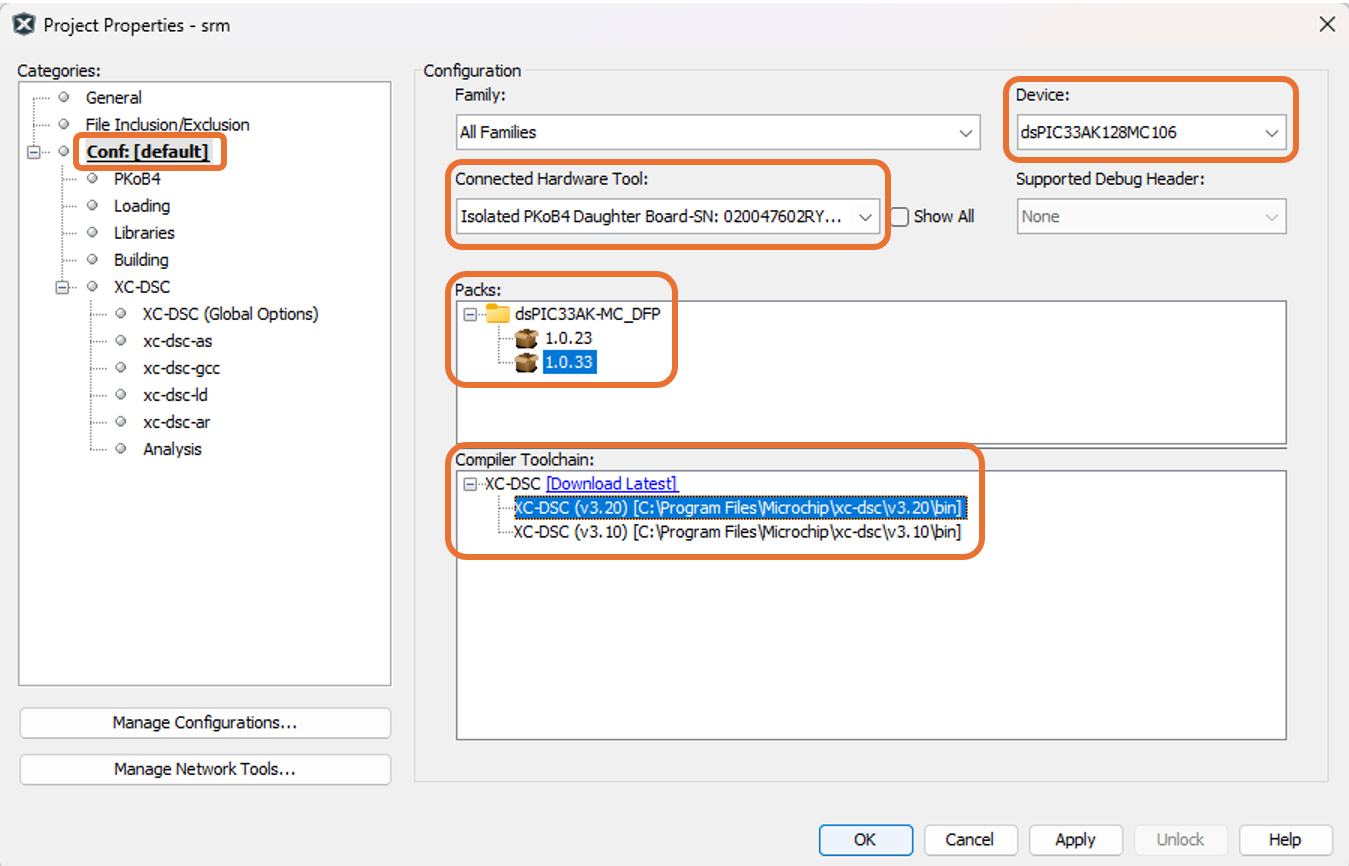Click the pack icon beside 1.0.33

point(527,362)
